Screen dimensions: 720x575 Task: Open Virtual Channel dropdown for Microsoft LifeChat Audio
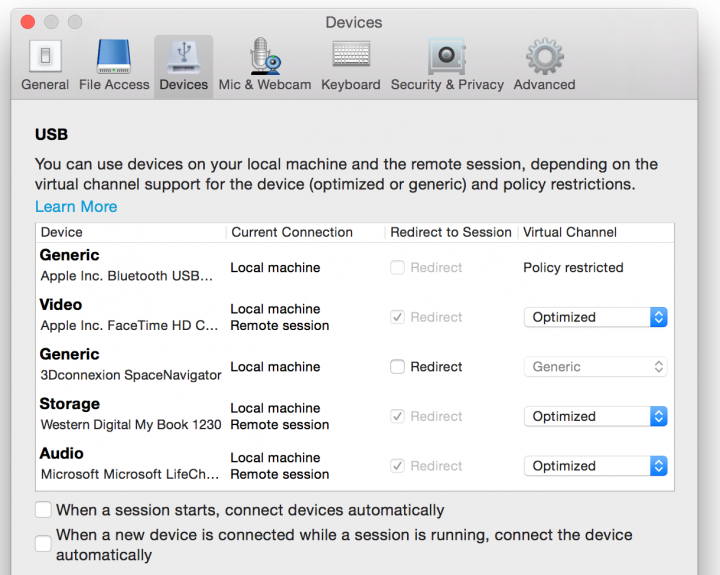(595, 466)
